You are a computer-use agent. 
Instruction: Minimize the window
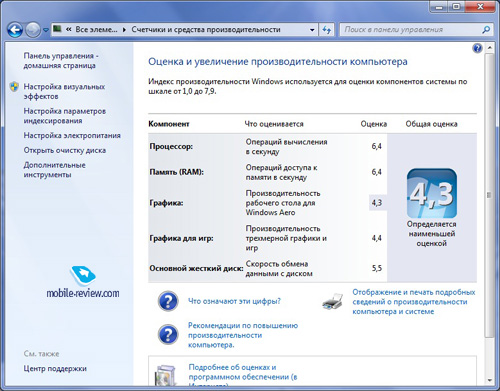point(439,7)
